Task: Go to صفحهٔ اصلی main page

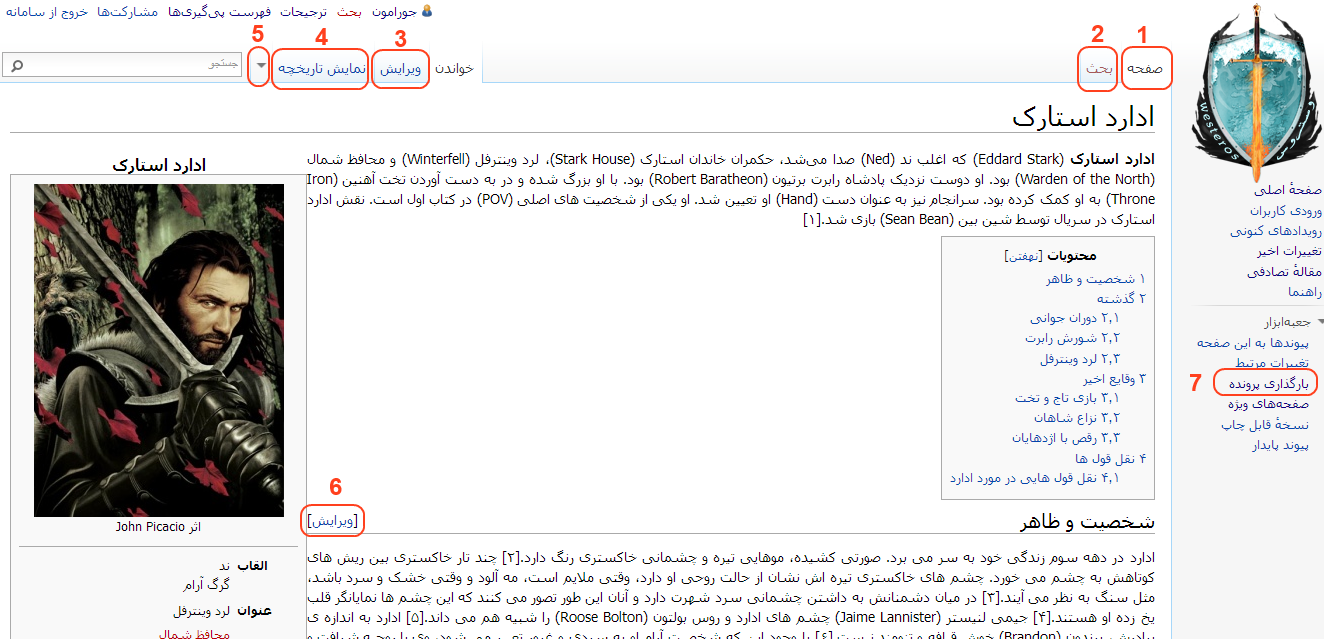Action: pyautogui.click(x=1288, y=189)
